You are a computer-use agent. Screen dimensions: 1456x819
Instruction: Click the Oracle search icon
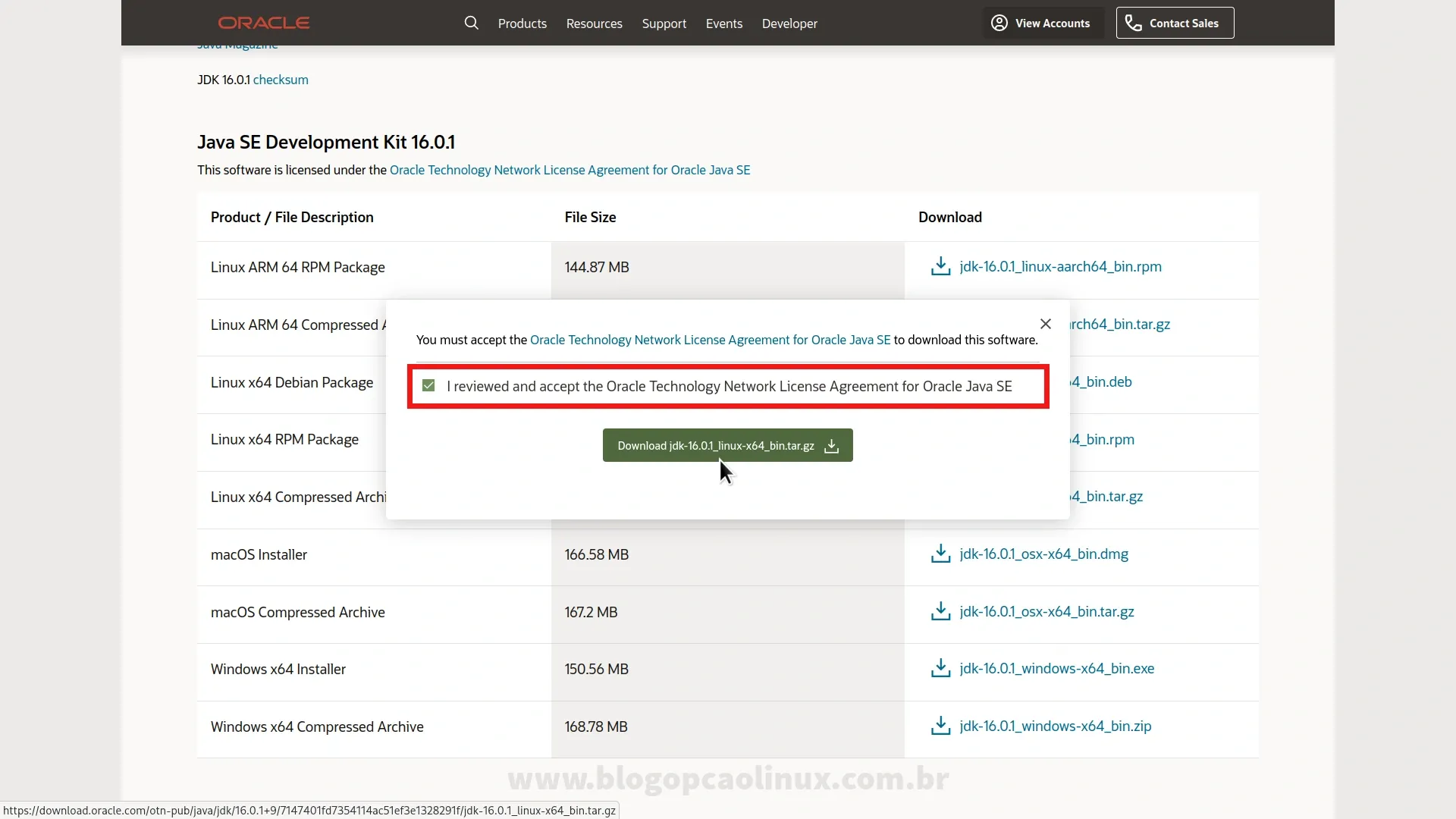click(471, 23)
